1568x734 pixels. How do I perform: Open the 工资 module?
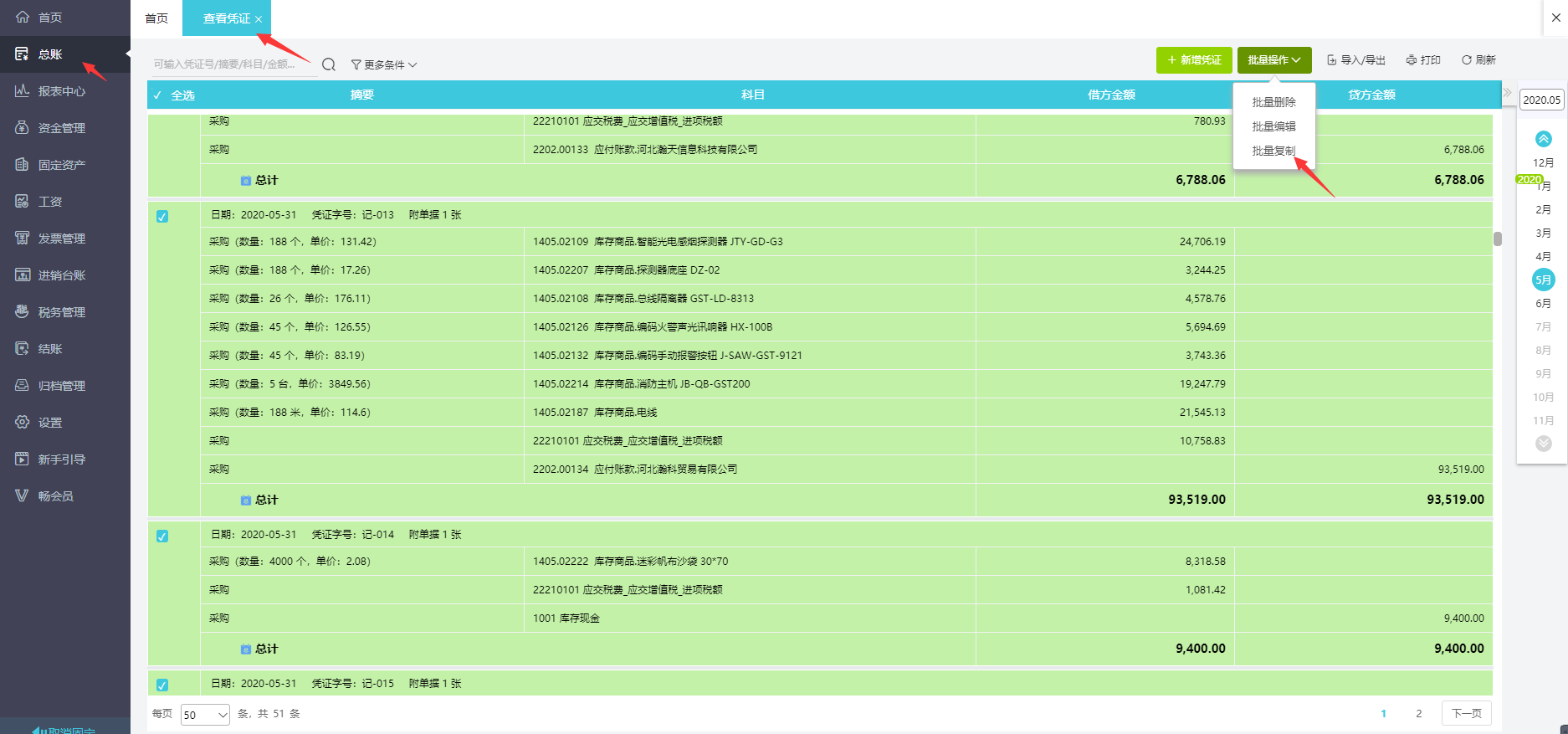[64, 202]
